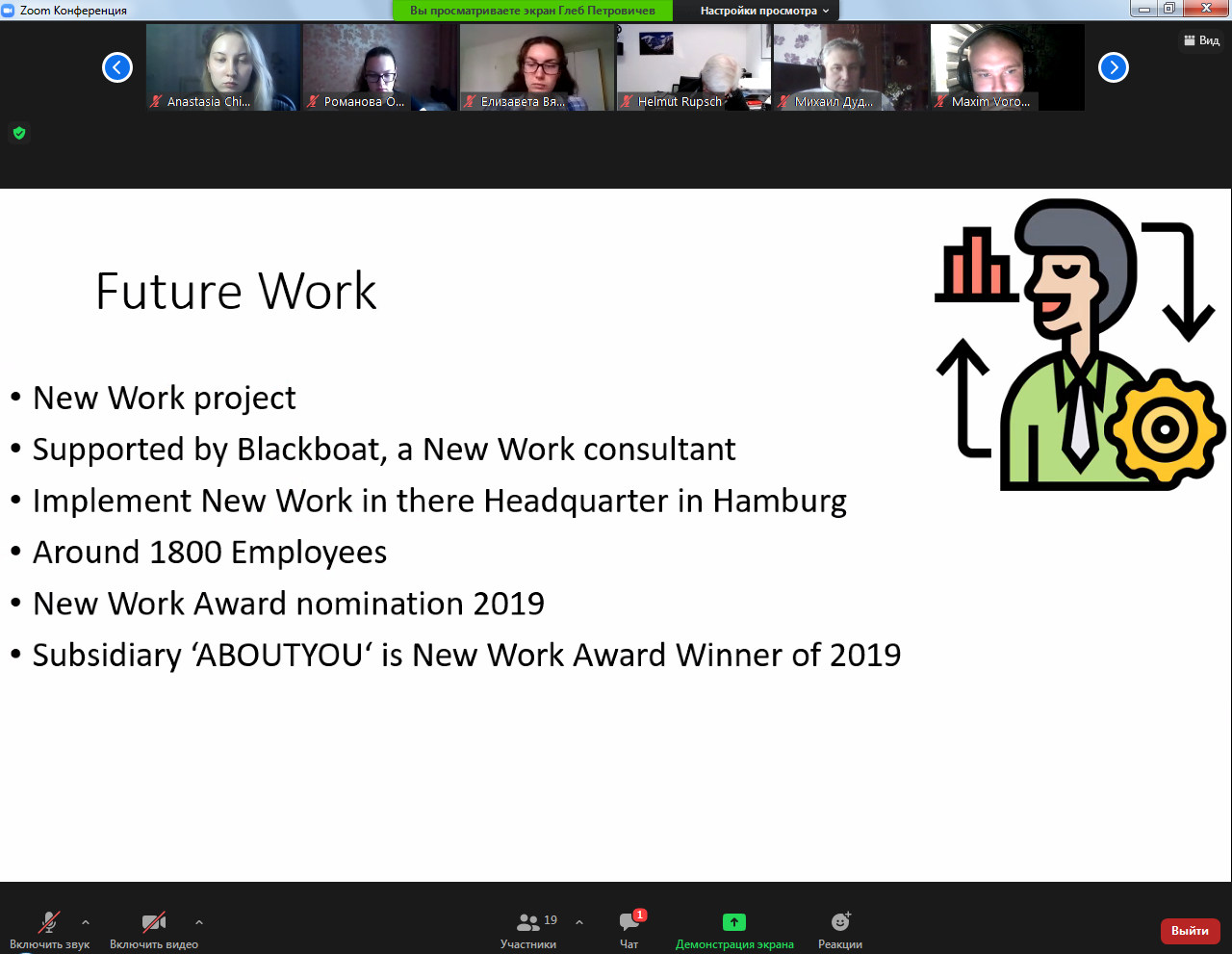Select Романова О... video thumbnail
This screenshot has height=954, width=1232.
click(380, 67)
